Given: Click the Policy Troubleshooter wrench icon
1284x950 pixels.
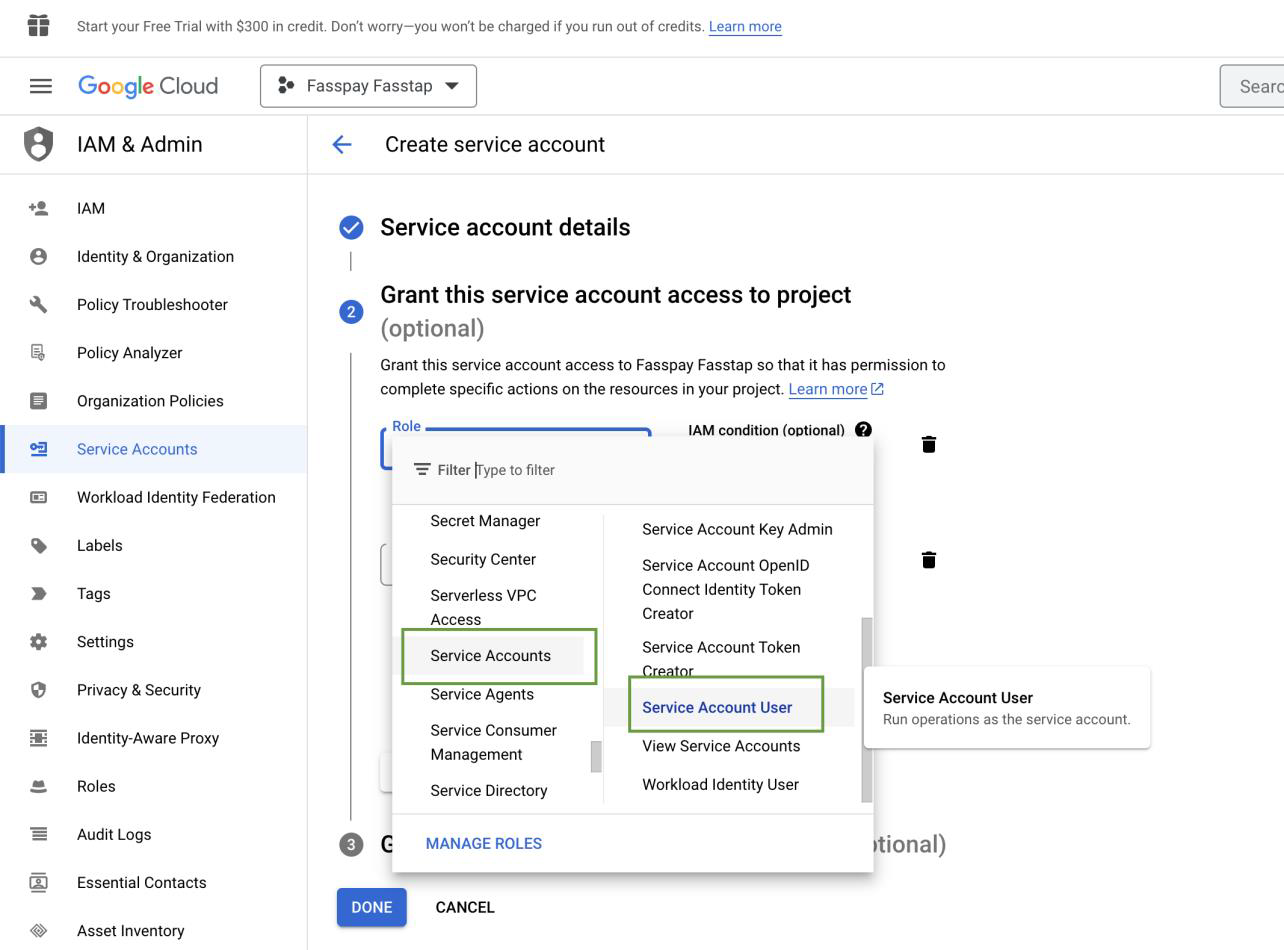Looking at the screenshot, I should coord(38,304).
